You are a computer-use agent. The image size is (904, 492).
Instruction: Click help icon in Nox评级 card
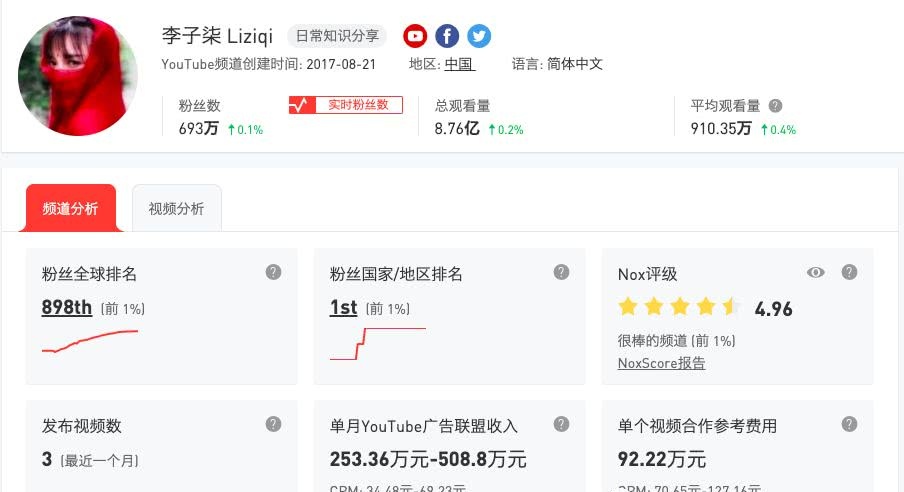[x=849, y=272]
